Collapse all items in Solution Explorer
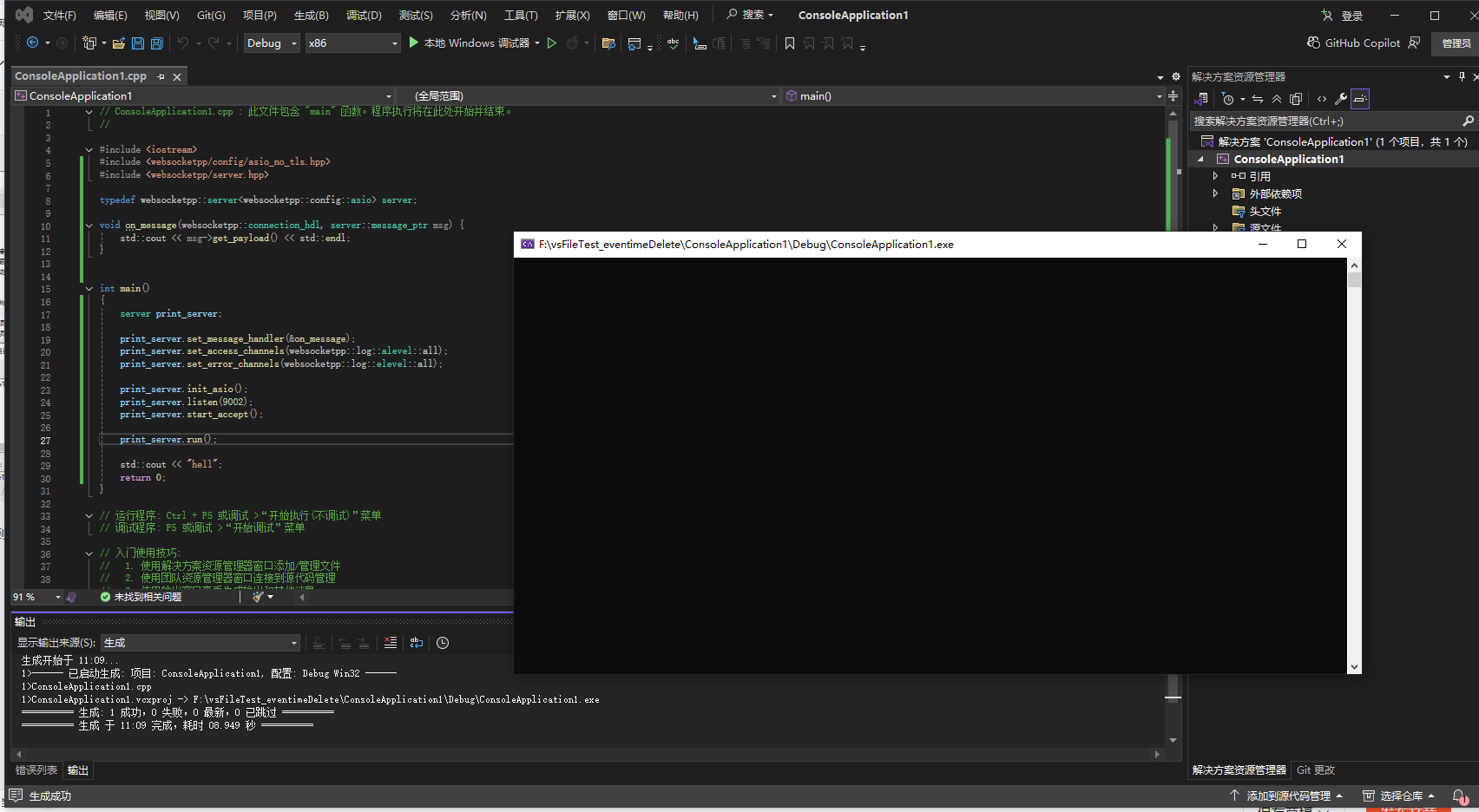The width and height of the screenshot is (1479, 812). click(1277, 99)
